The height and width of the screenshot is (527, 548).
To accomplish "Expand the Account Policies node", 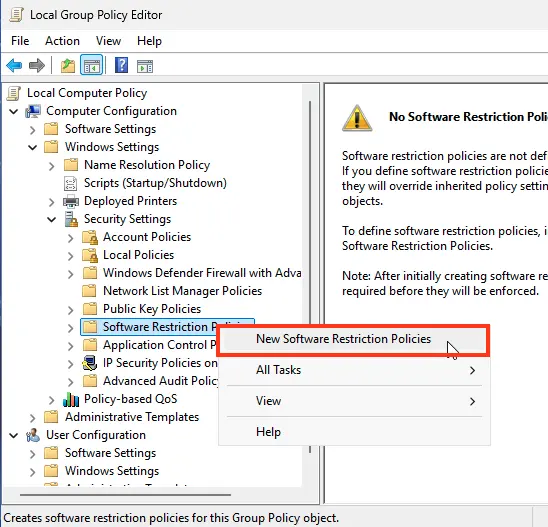I will tap(71, 238).
